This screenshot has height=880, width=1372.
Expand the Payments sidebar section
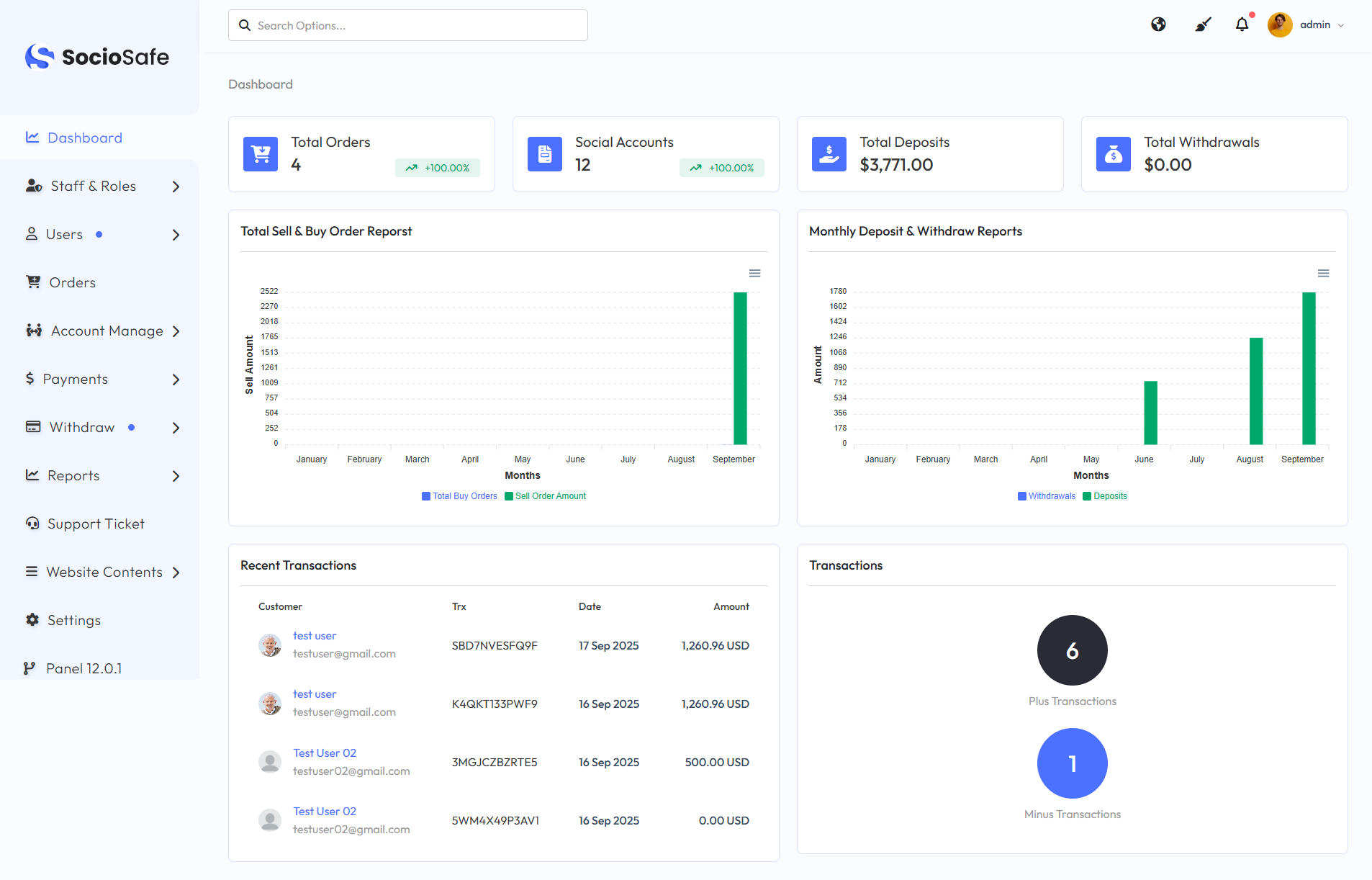click(101, 380)
